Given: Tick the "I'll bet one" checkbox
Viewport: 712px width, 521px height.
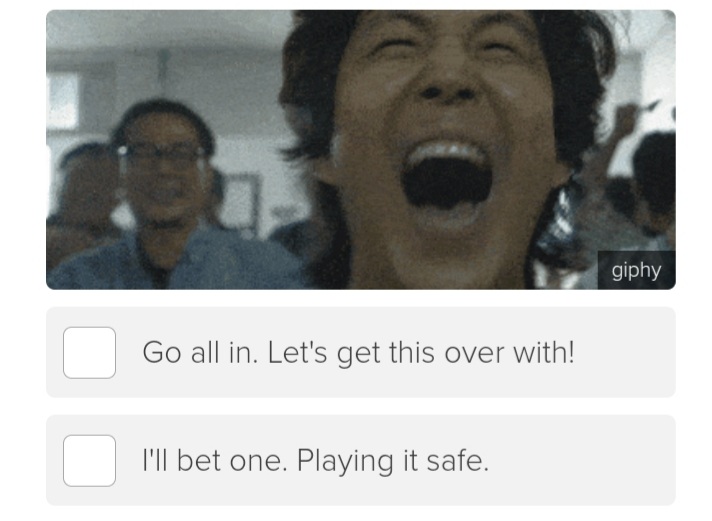Looking at the screenshot, I should pos(89,461).
